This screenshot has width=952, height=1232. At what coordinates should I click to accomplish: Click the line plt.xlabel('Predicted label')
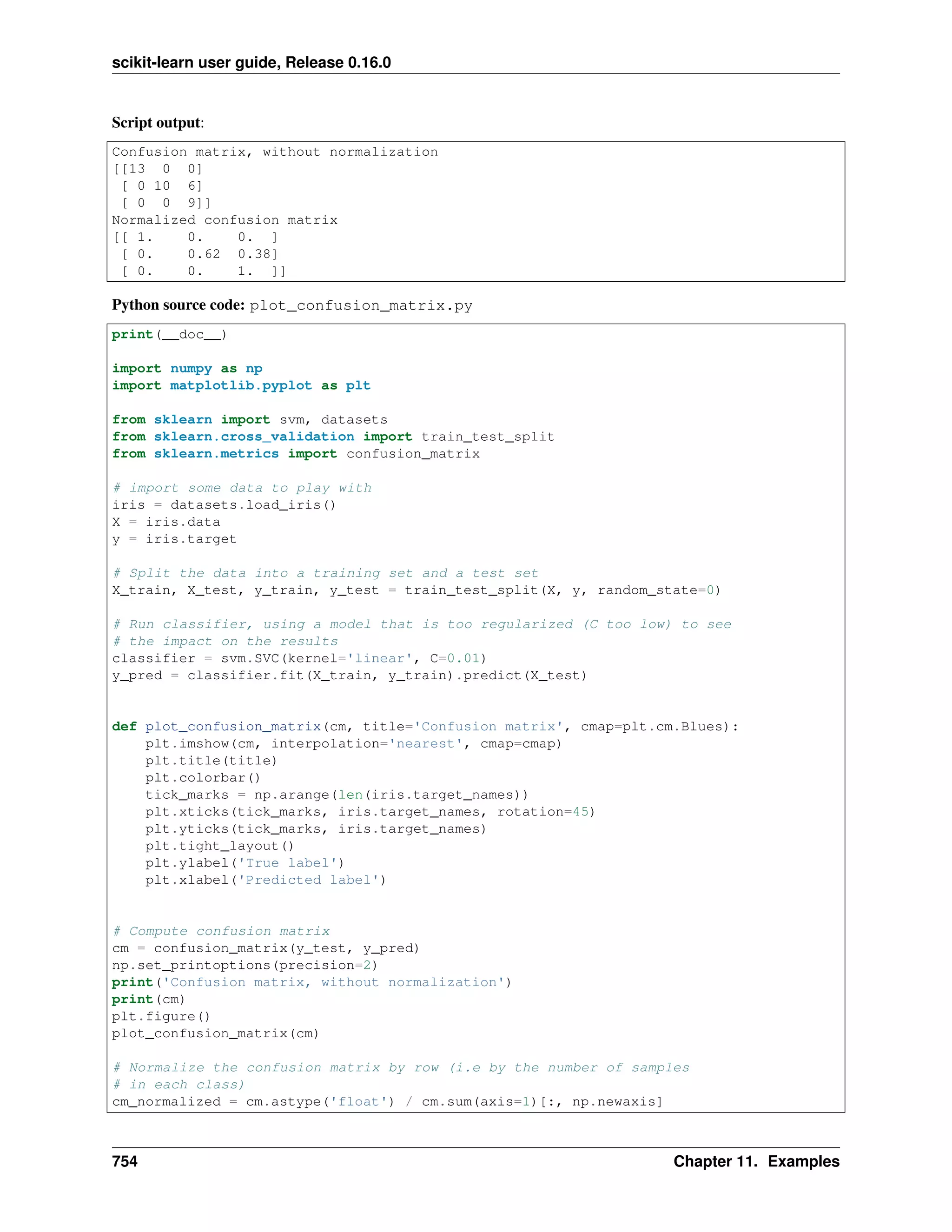[x=265, y=881]
